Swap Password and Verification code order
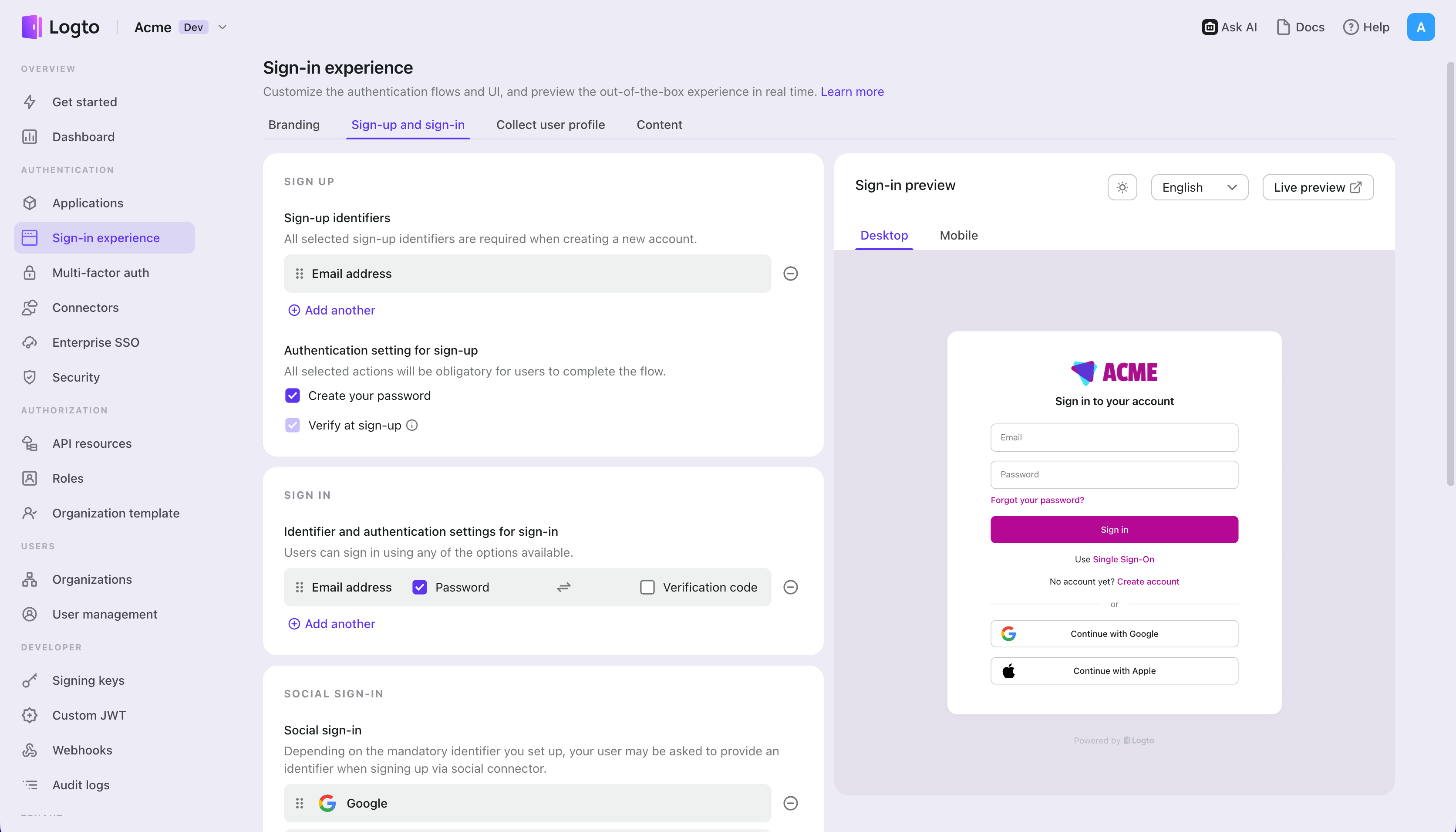Viewport: 1456px width, 832px height. [564, 588]
